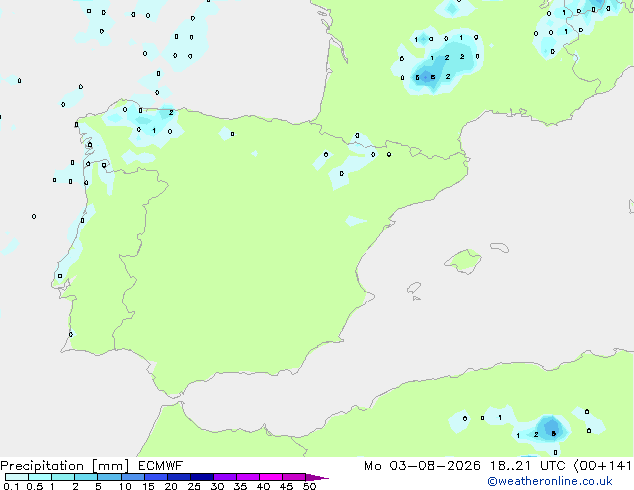Choose the 40 mm magenta legend swatch
Screen dimensions: 634x490
[271, 477]
